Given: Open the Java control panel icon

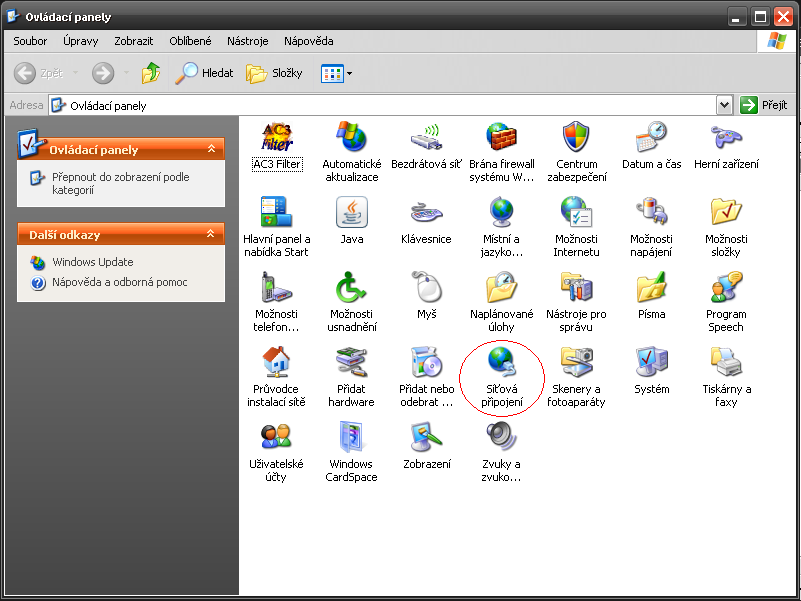Looking at the screenshot, I should pos(351,212).
